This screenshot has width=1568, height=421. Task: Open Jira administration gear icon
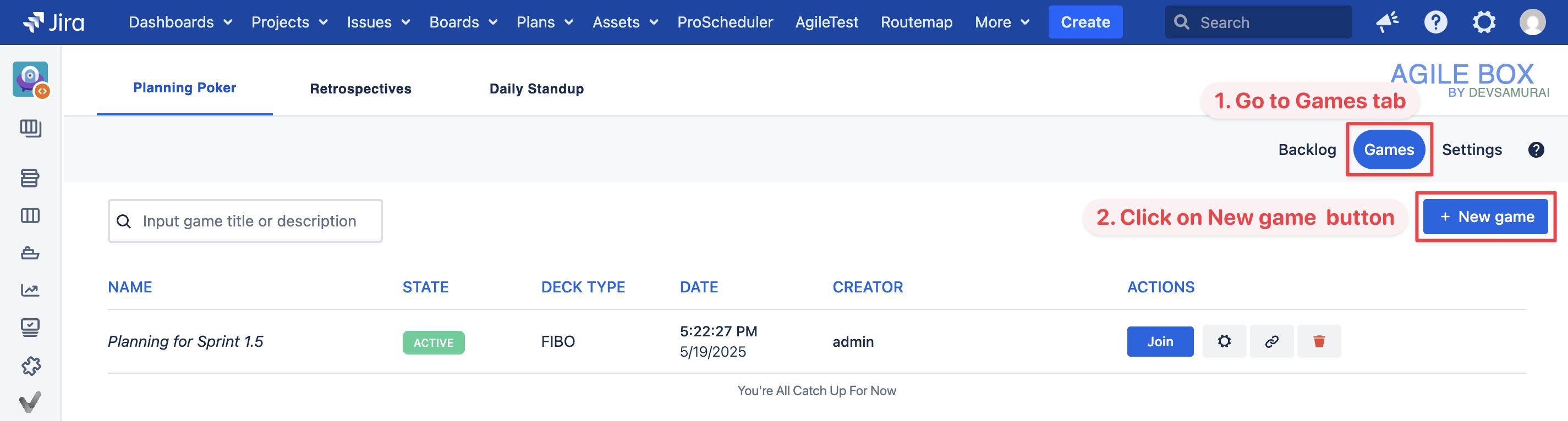click(1484, 23)
